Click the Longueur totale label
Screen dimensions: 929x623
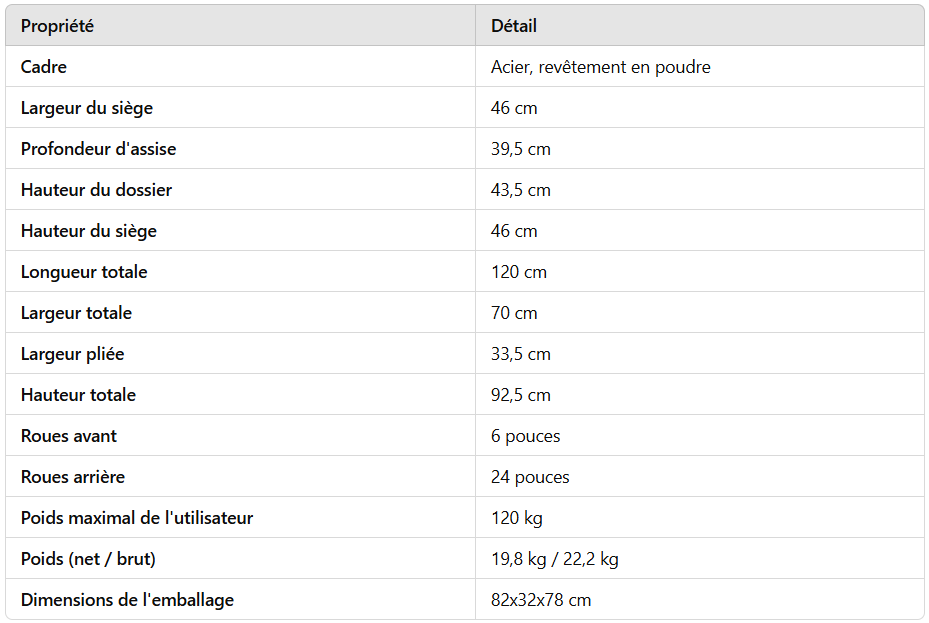coord(84,272)
